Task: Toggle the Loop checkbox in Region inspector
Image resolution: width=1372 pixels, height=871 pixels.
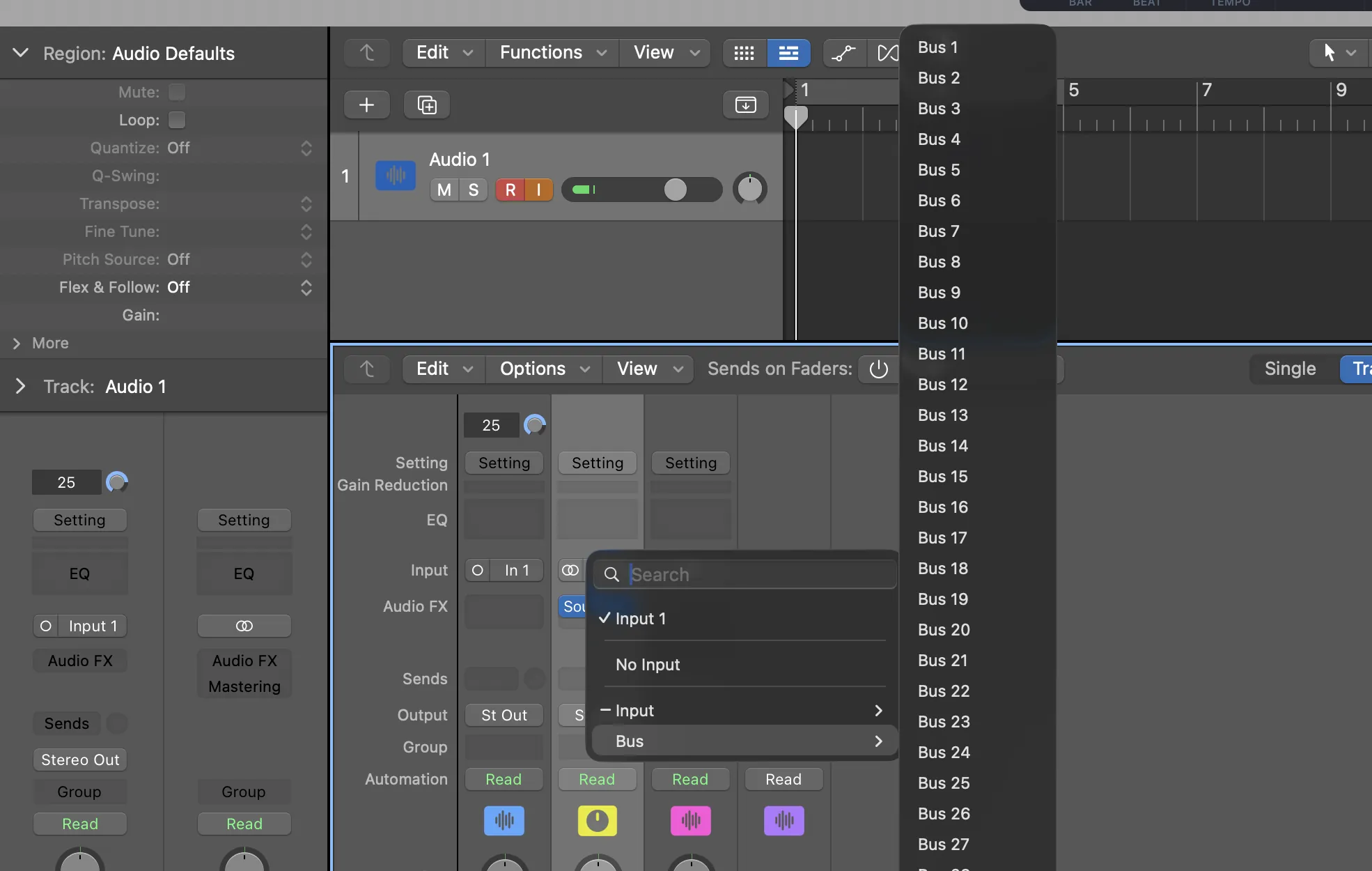Action: (177, 120)
